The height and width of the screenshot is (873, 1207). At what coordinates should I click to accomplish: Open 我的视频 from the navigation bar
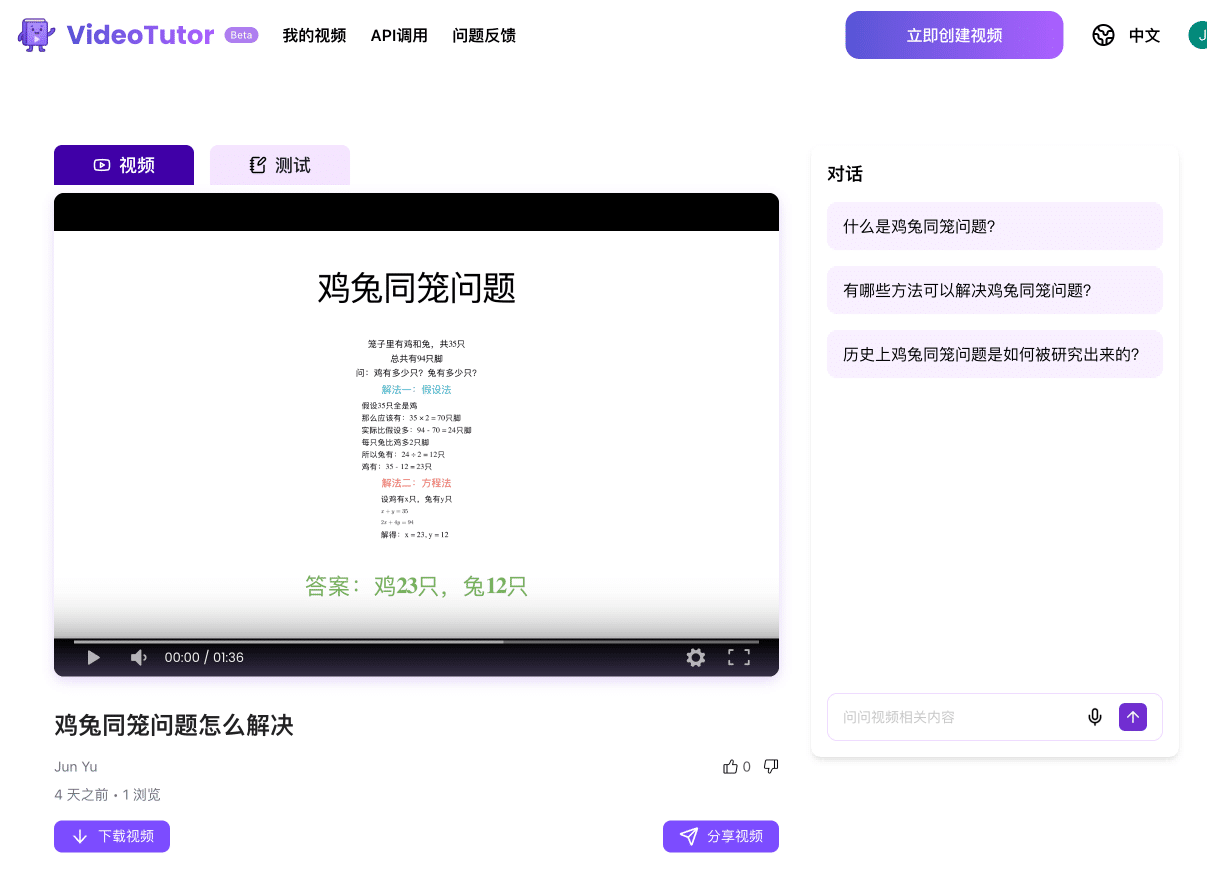[314, 34]
